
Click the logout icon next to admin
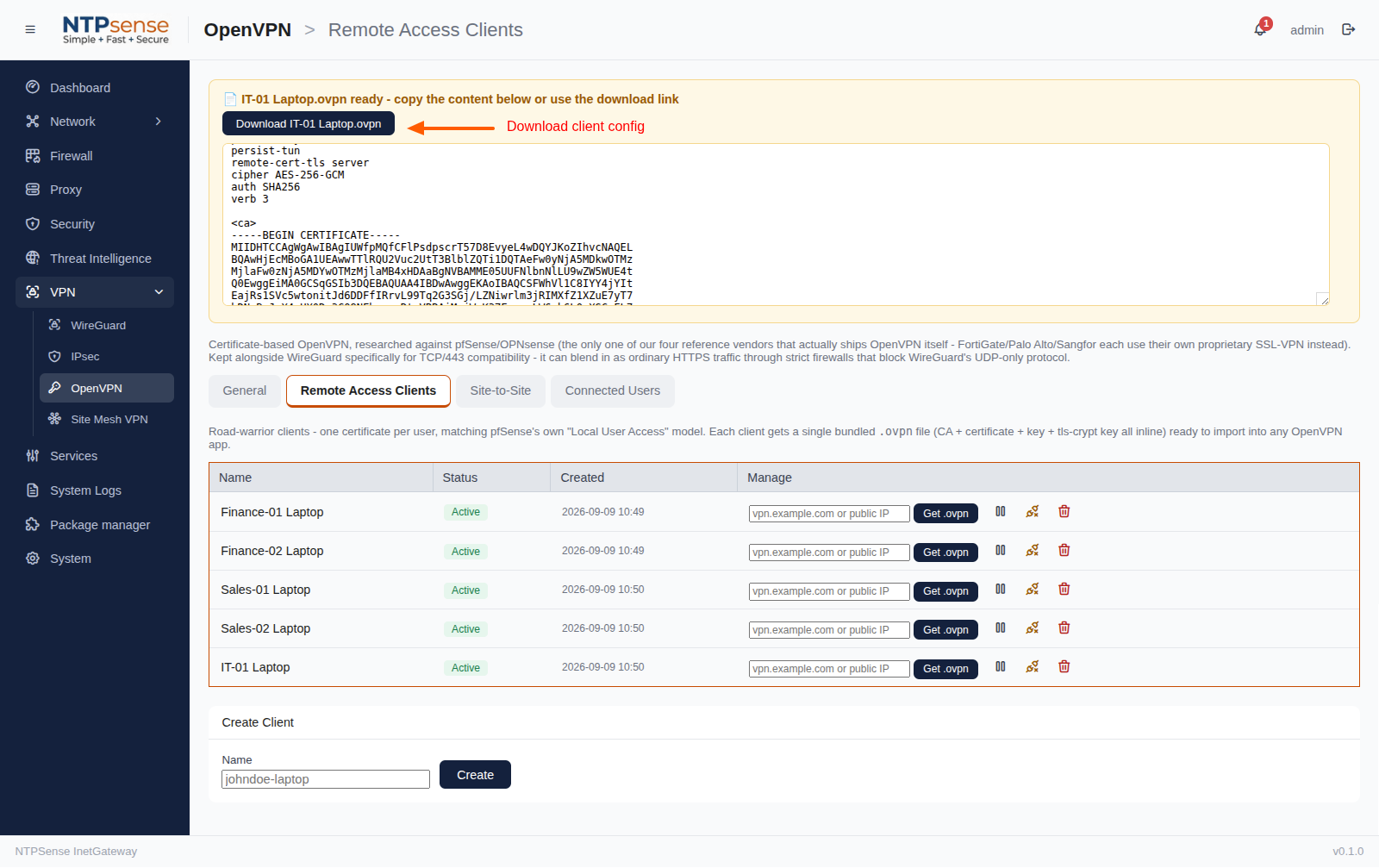pos(1349,29)
